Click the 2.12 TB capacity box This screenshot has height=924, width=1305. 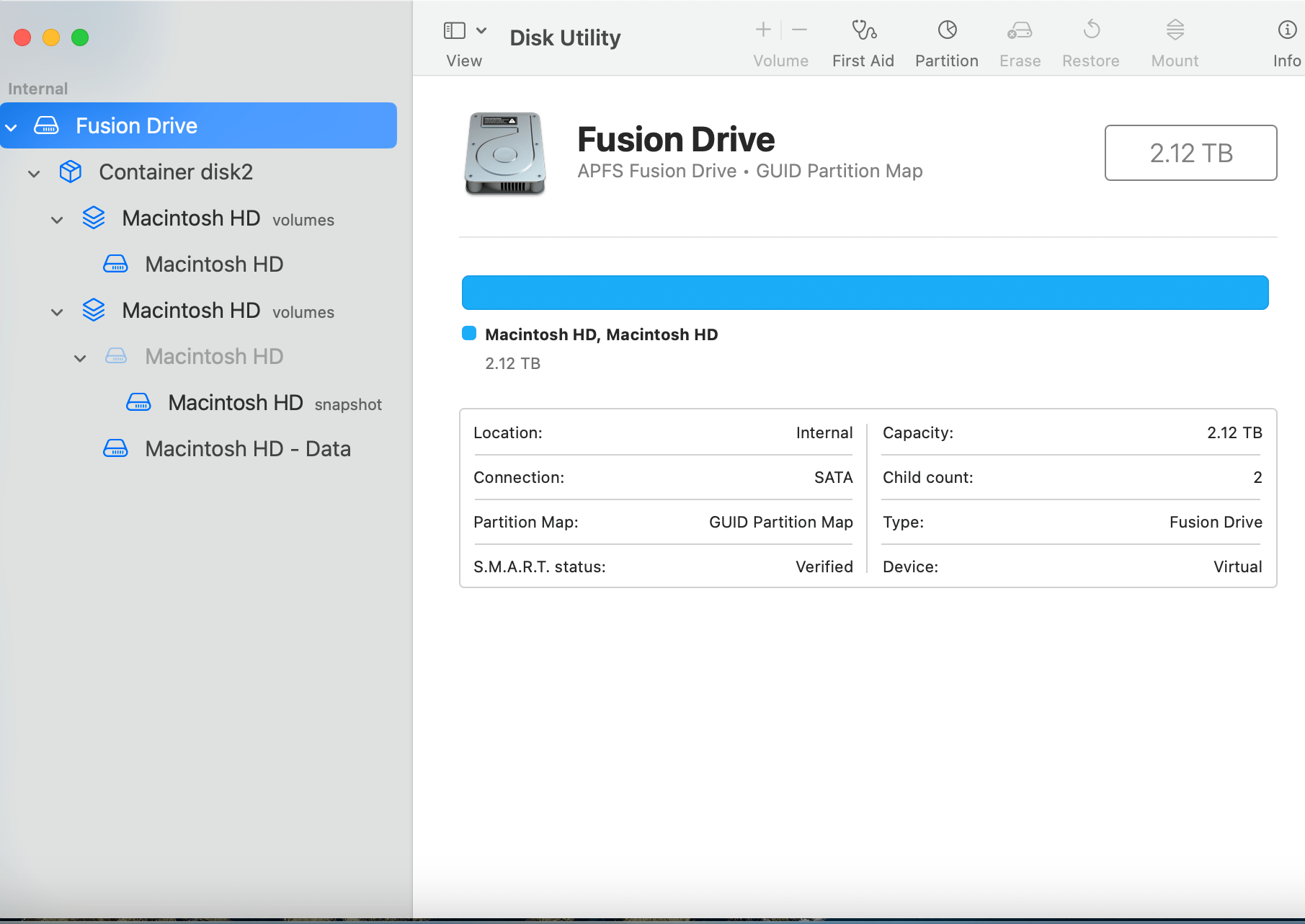(1190, 153)
